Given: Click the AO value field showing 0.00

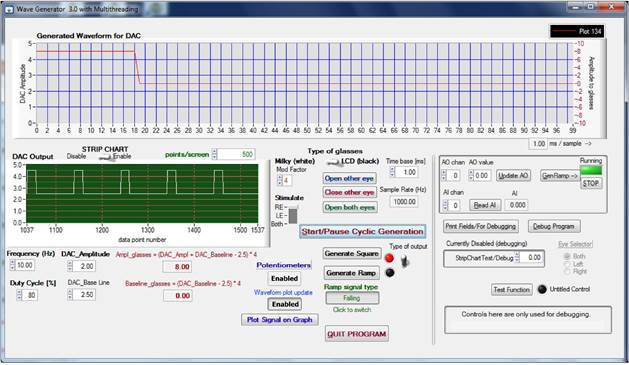Looking at the screenshot, I should [x=482, y=176].
